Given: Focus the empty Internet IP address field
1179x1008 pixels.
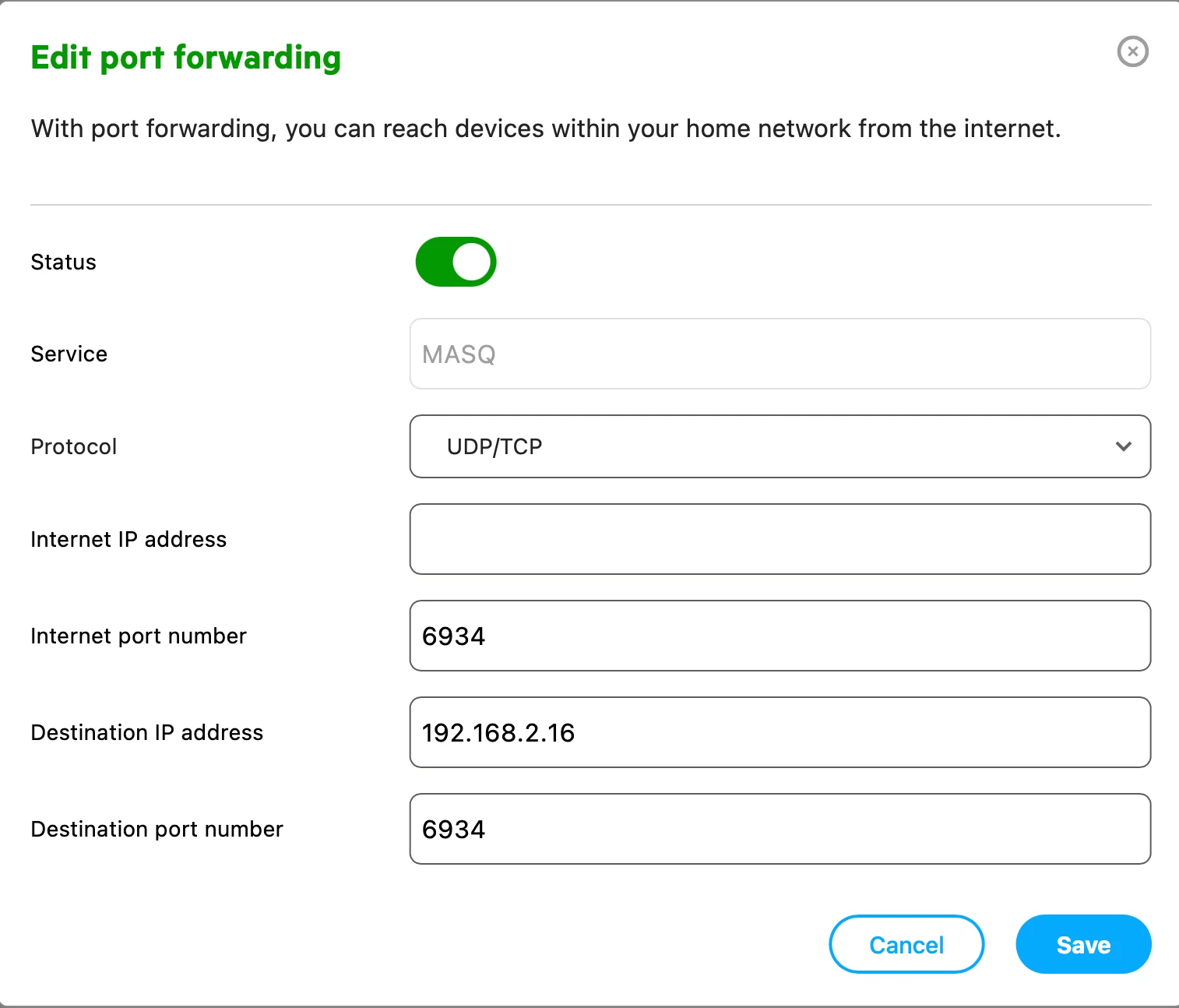Looking at the screenshot, I should (x=780, y=539).
